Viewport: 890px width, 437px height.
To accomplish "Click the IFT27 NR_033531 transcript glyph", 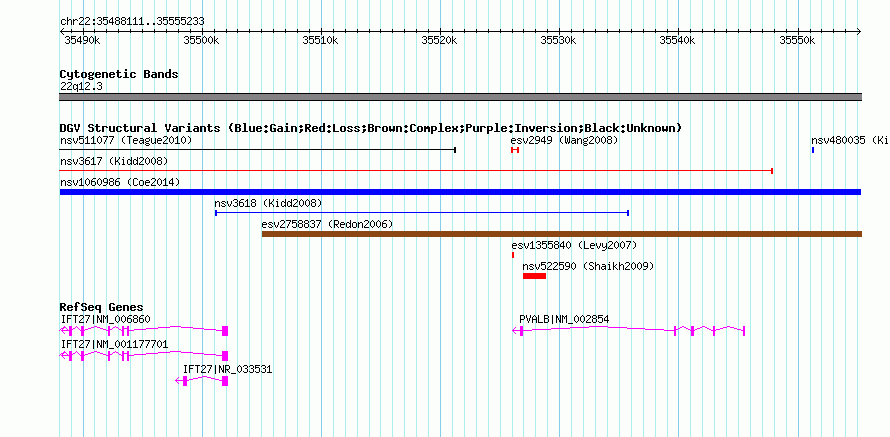I will tap(202, 381).
